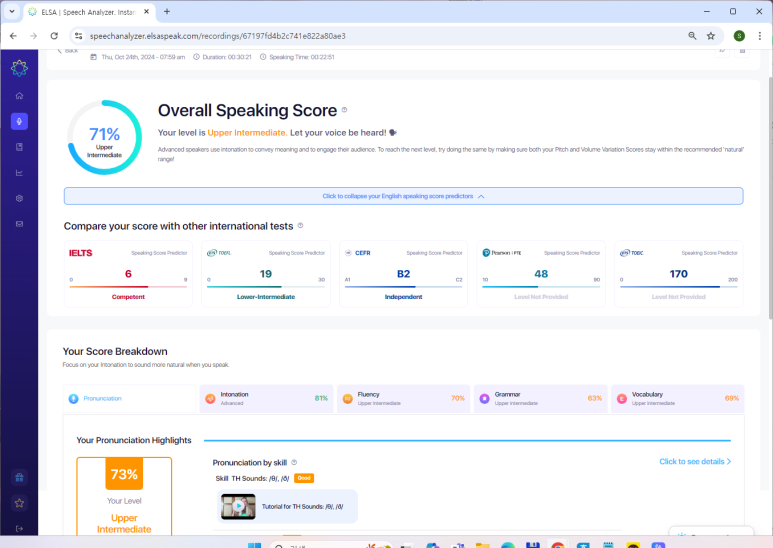This screenshot has height=548, width=773.
Task: Click the Chrome icon in the taskbar
Action: (558, 544)
